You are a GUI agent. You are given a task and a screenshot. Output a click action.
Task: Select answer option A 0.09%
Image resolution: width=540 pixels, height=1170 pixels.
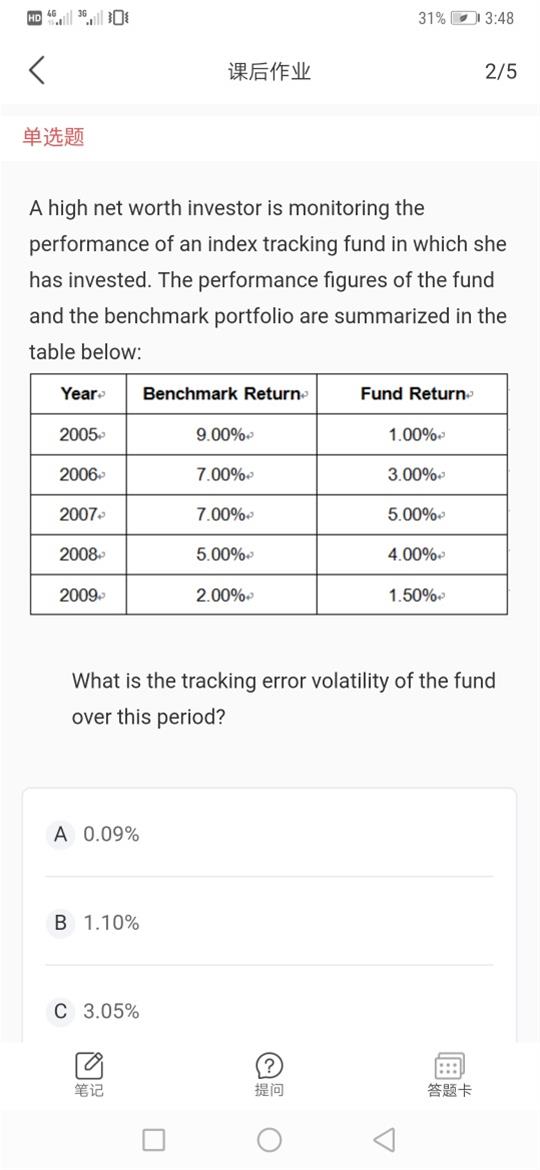pyautogui.click(x=269, y=833)
